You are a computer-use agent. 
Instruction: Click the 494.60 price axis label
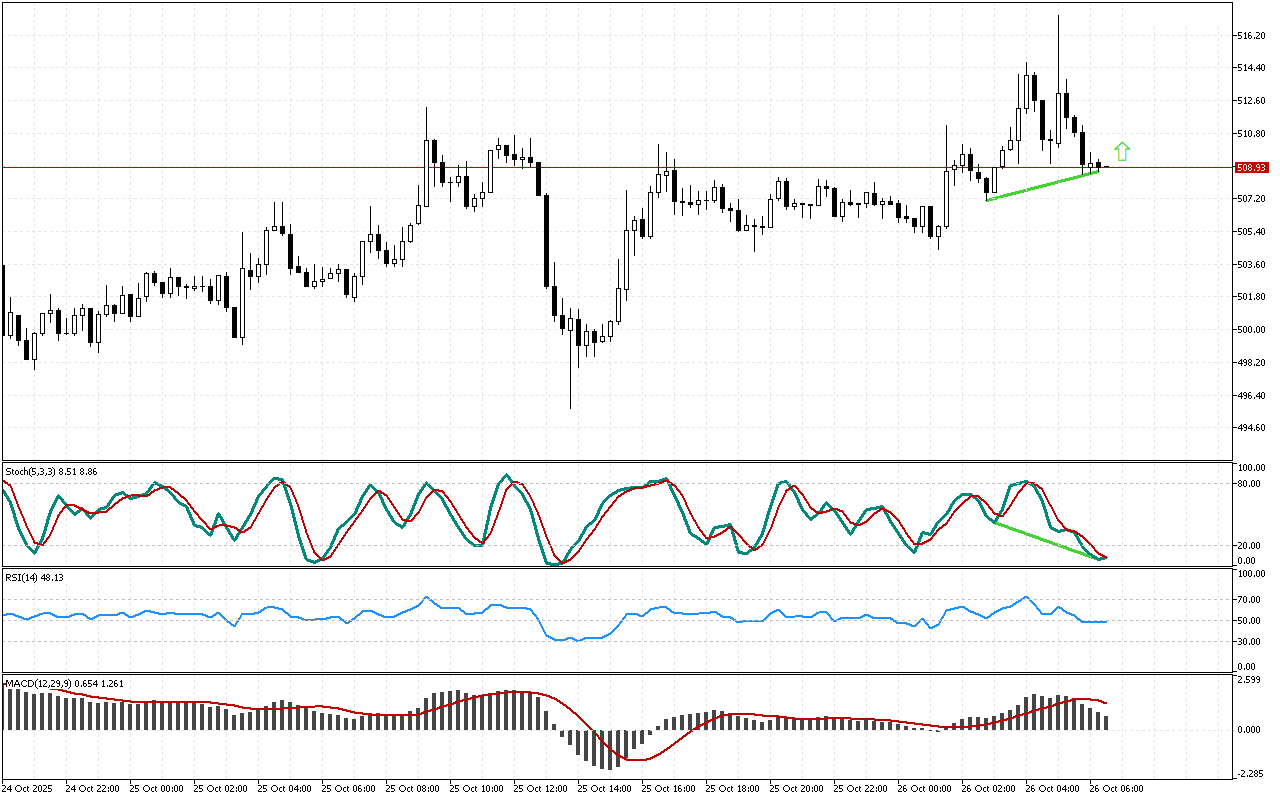[x=1252, y=428]
